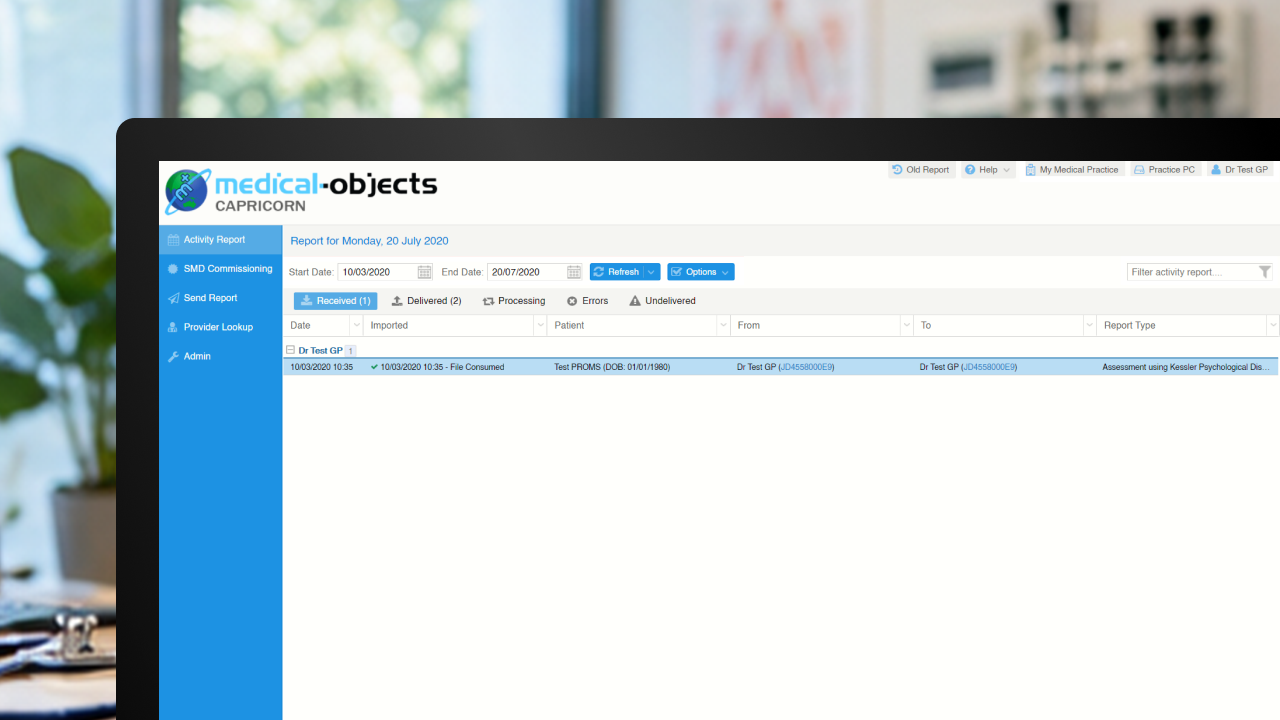The image size is (1280, 720).
Task: Switch to the Delivered (2) tab
Action: 426,301
